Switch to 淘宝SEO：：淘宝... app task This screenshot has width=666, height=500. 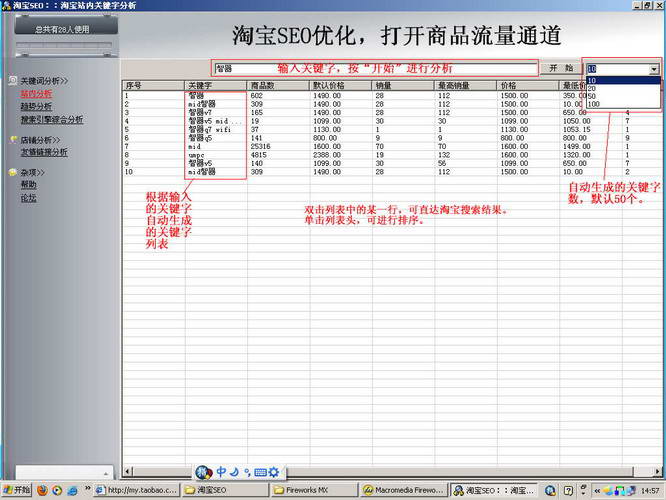[x=494, y=490]
